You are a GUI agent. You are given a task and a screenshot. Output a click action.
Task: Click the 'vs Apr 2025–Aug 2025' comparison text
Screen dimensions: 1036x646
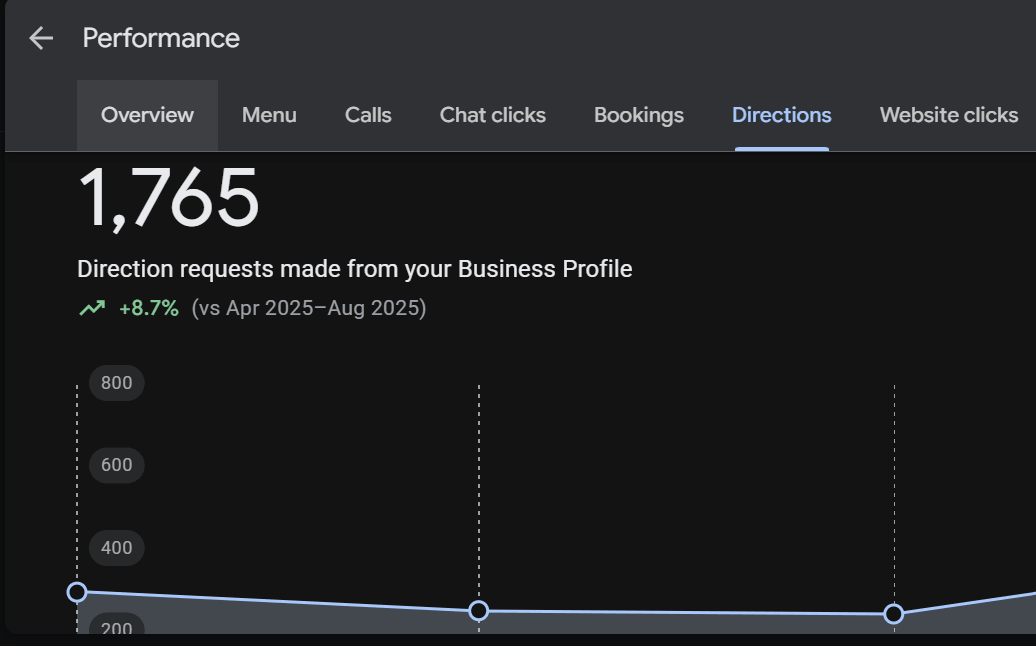pyautogui.click(x=309, y=308)
